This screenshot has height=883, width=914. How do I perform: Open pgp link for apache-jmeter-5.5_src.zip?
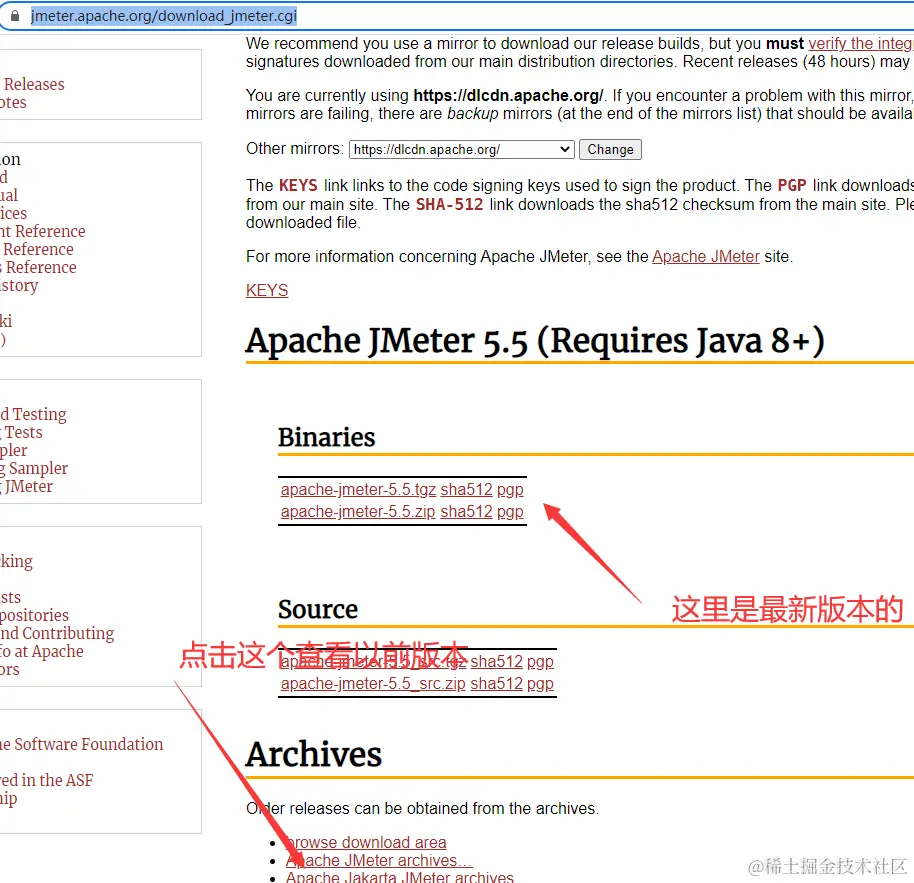[x=540, y=684]
